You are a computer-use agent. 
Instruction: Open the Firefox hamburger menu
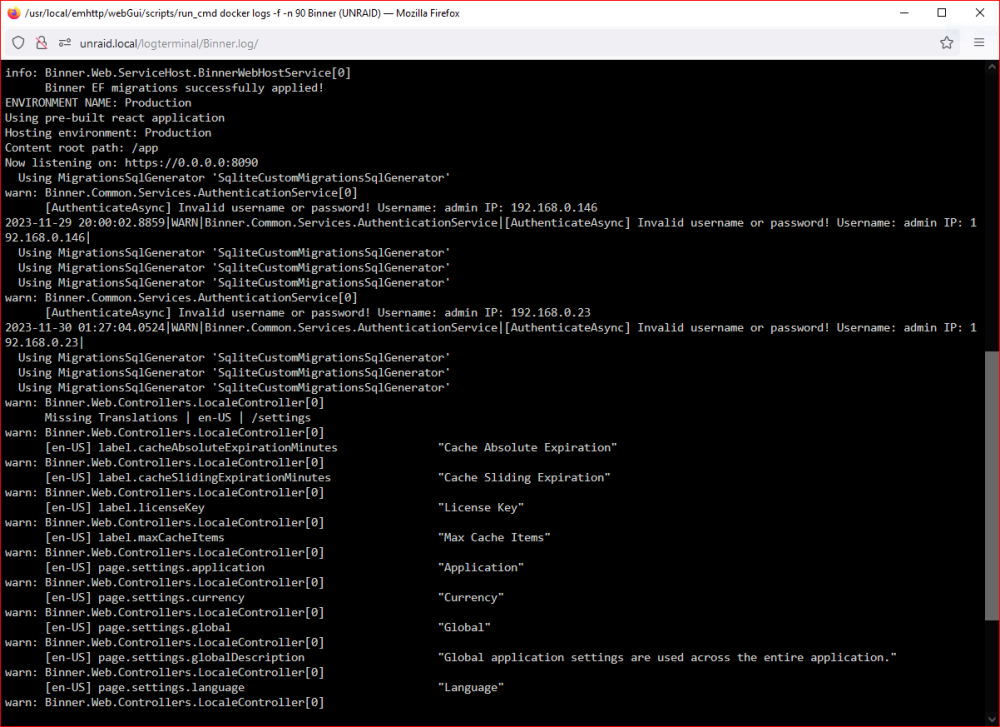(x=979, y=43)
